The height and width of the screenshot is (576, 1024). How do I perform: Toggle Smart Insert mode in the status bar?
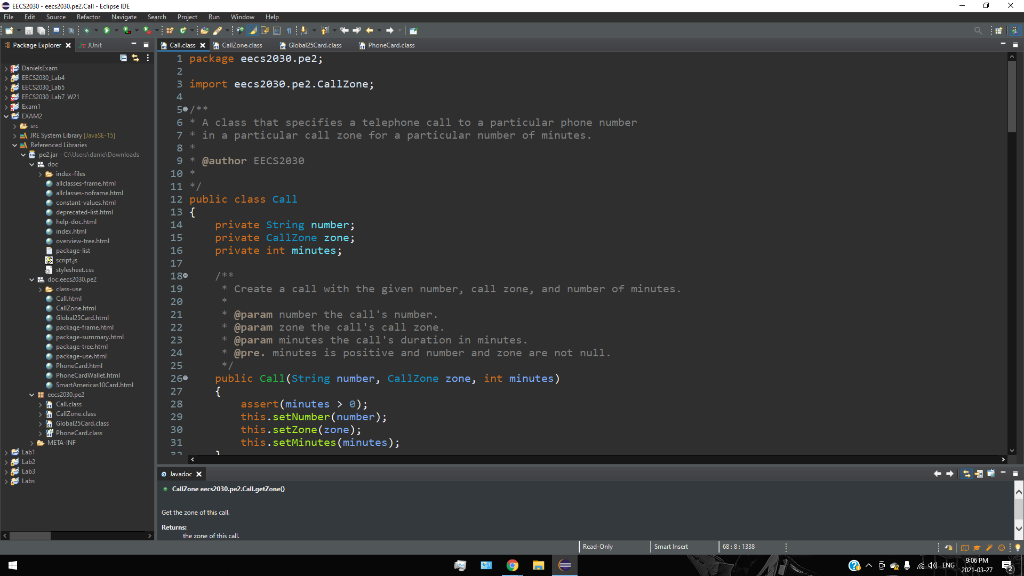[x=670, y=547]
